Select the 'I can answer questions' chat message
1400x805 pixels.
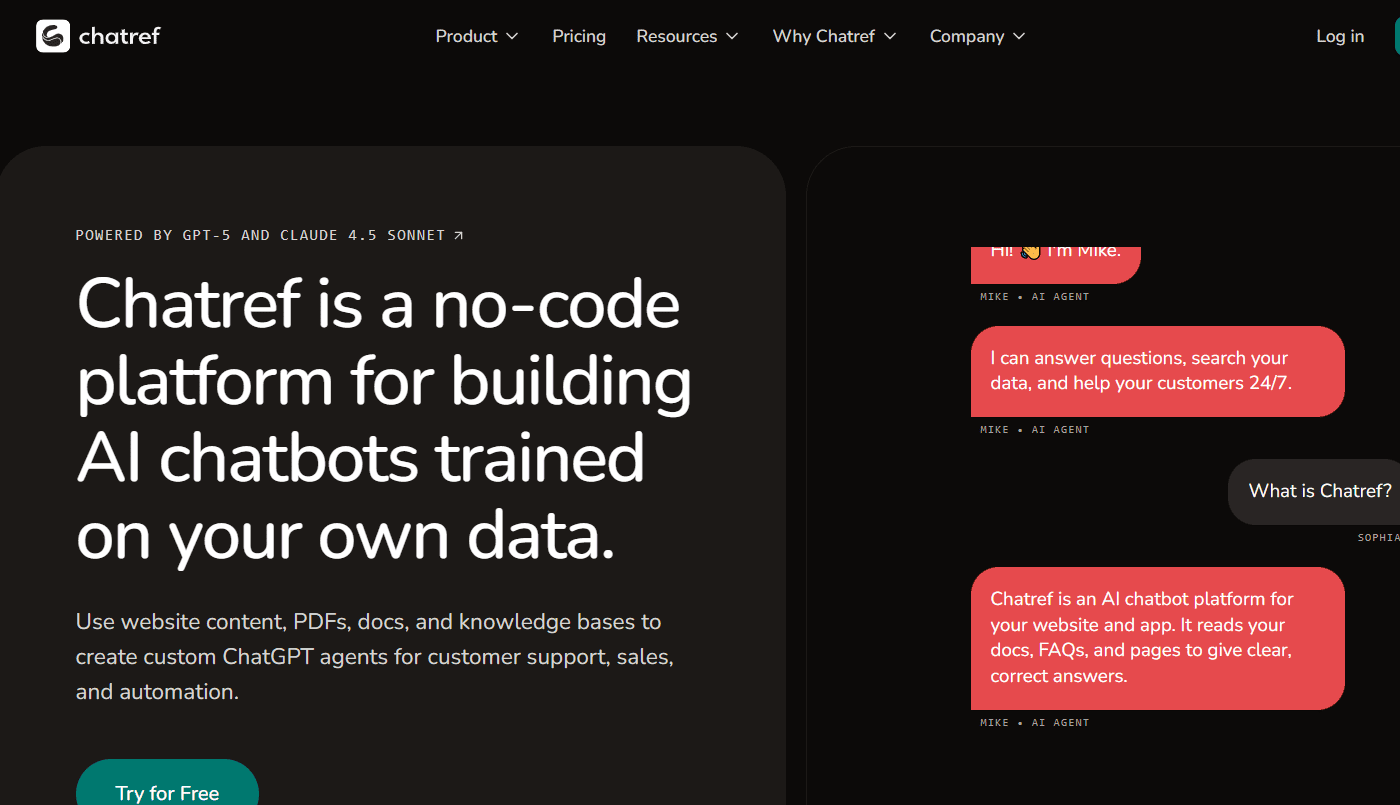[1157, 371]
